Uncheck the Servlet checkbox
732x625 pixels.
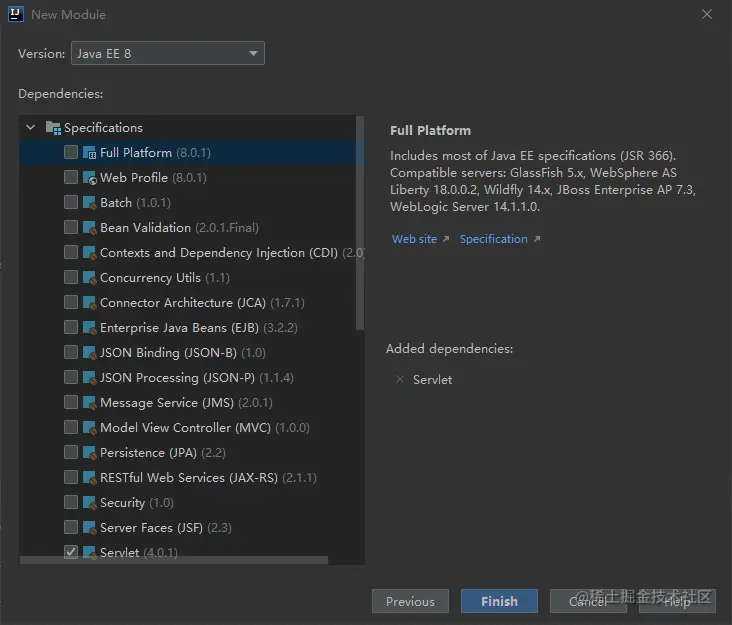tap(71, 552)
